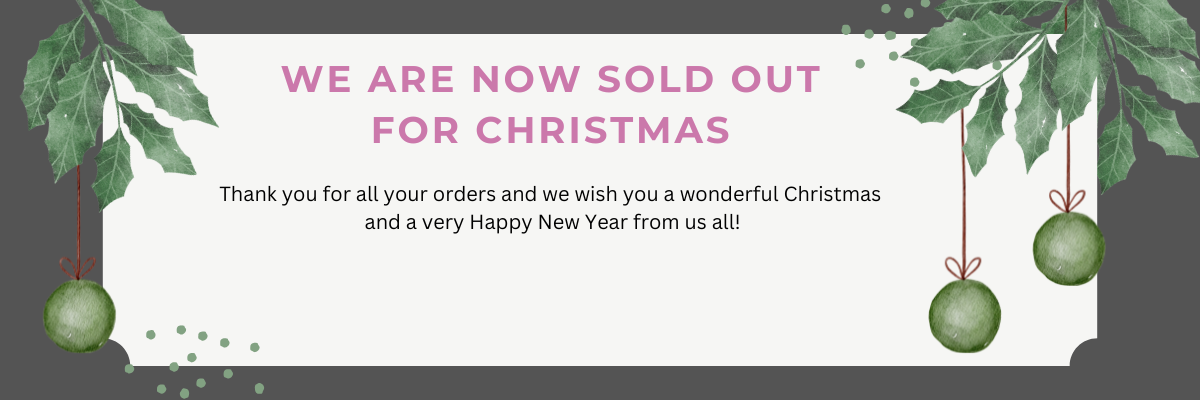Click the red bow on the higher right bauble
This screenshot has width=1200, height=400.
[1068, 200]
